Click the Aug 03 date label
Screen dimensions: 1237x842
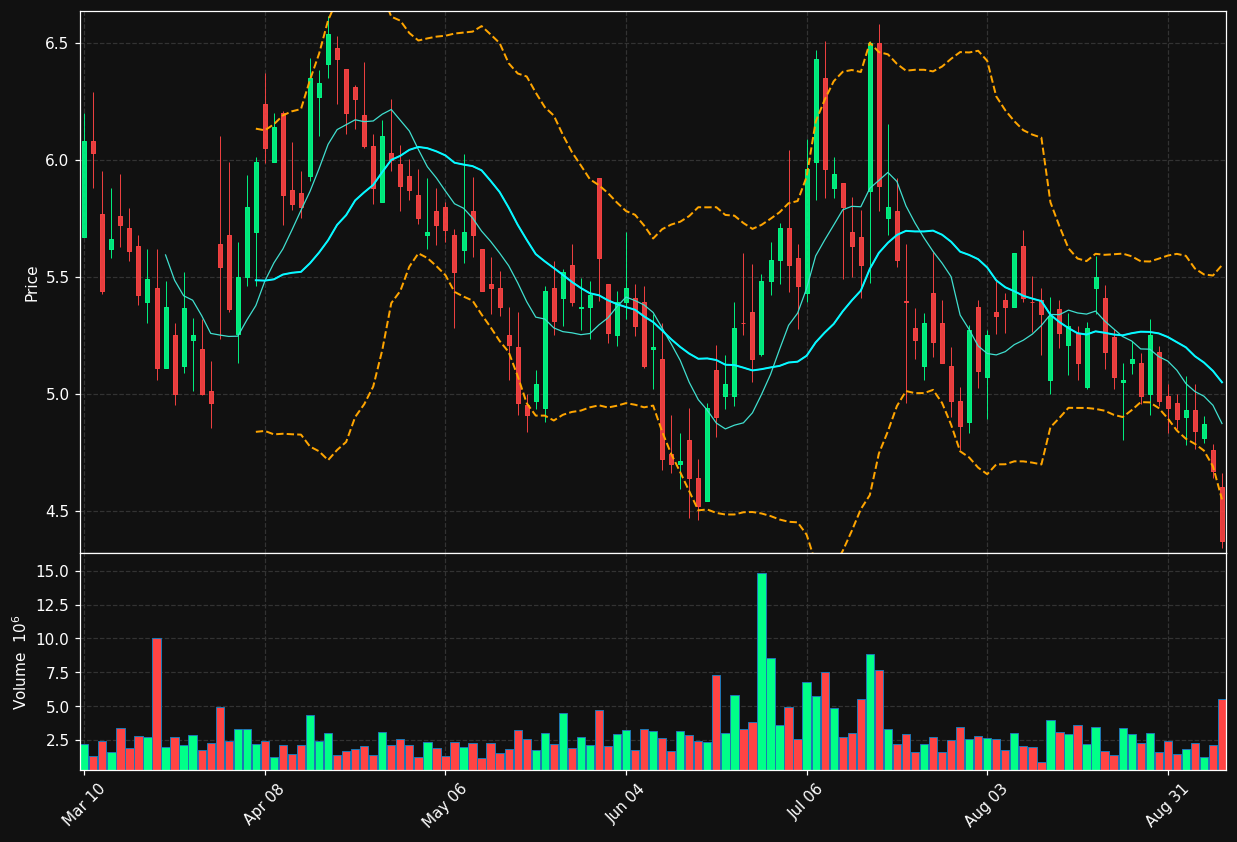tap(986, 805)
